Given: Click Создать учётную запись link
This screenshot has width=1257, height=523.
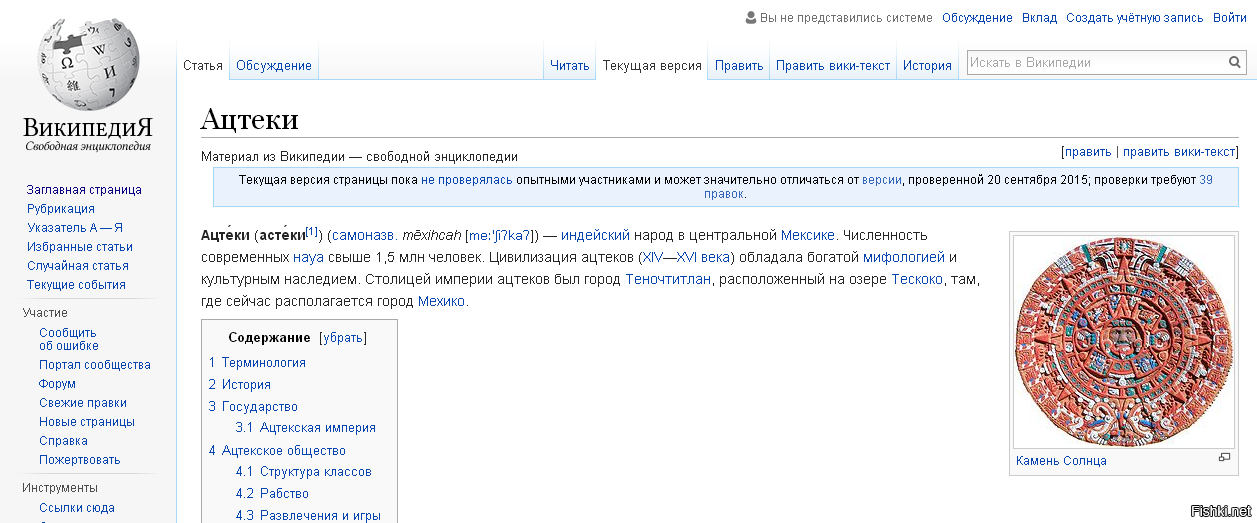Looking at the screenshot, I should pos(1135,18).
